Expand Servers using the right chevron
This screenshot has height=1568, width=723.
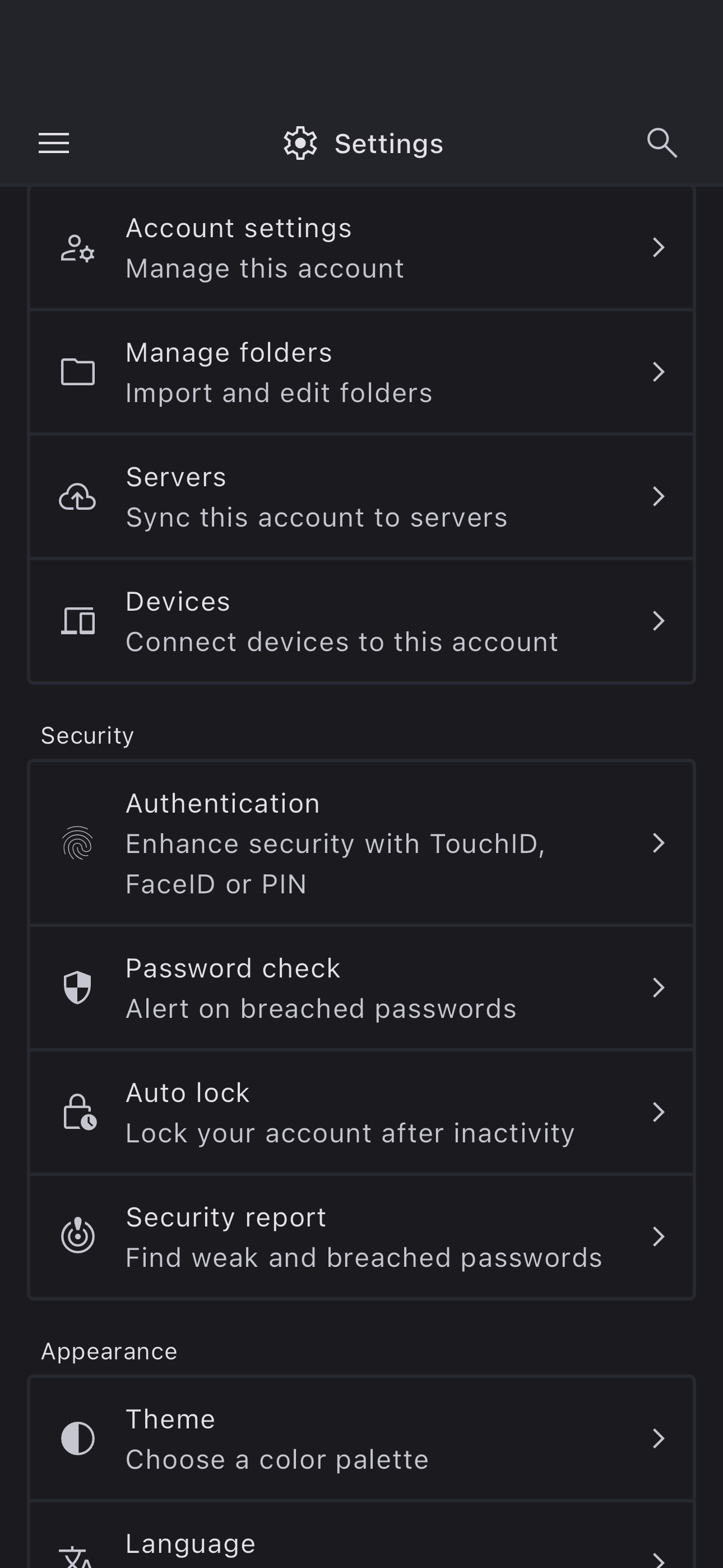point(658,497)
